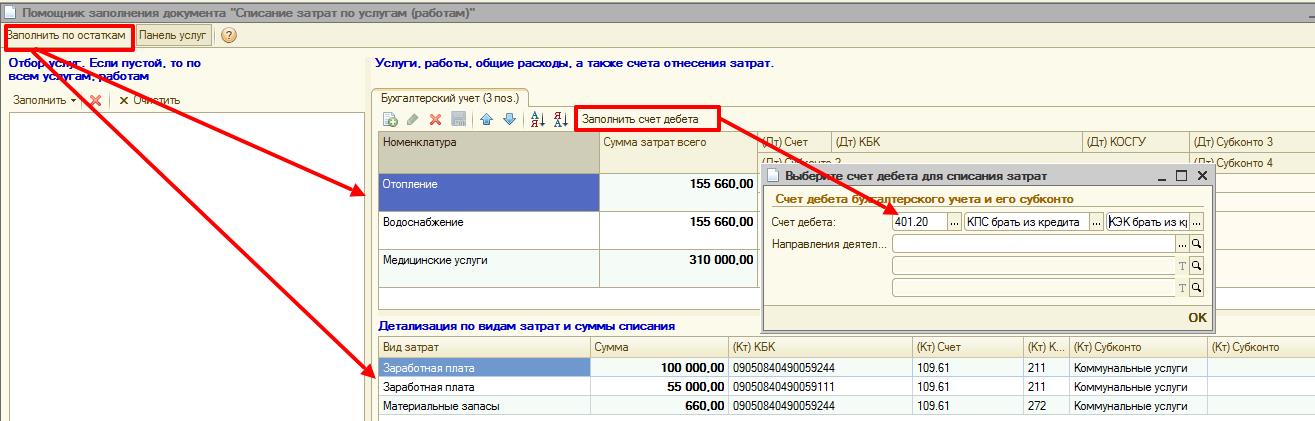This screenshot has width=1315, height=421.
Task: Click the Счет дебета field with 401.20
Action: click(x=918, y=222)
